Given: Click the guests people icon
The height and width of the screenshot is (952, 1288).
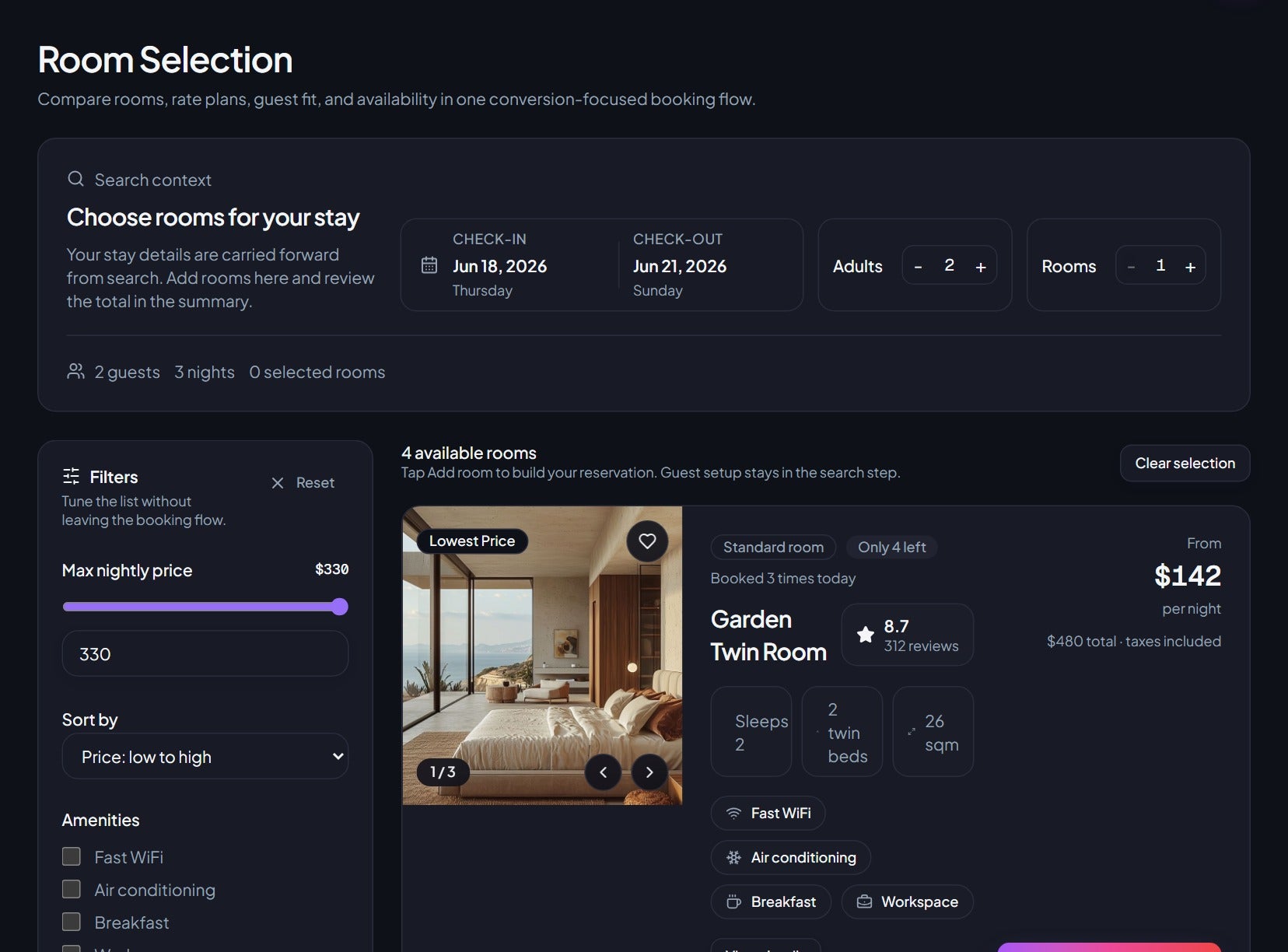Looking at the screenshot, I should [75, 371].
